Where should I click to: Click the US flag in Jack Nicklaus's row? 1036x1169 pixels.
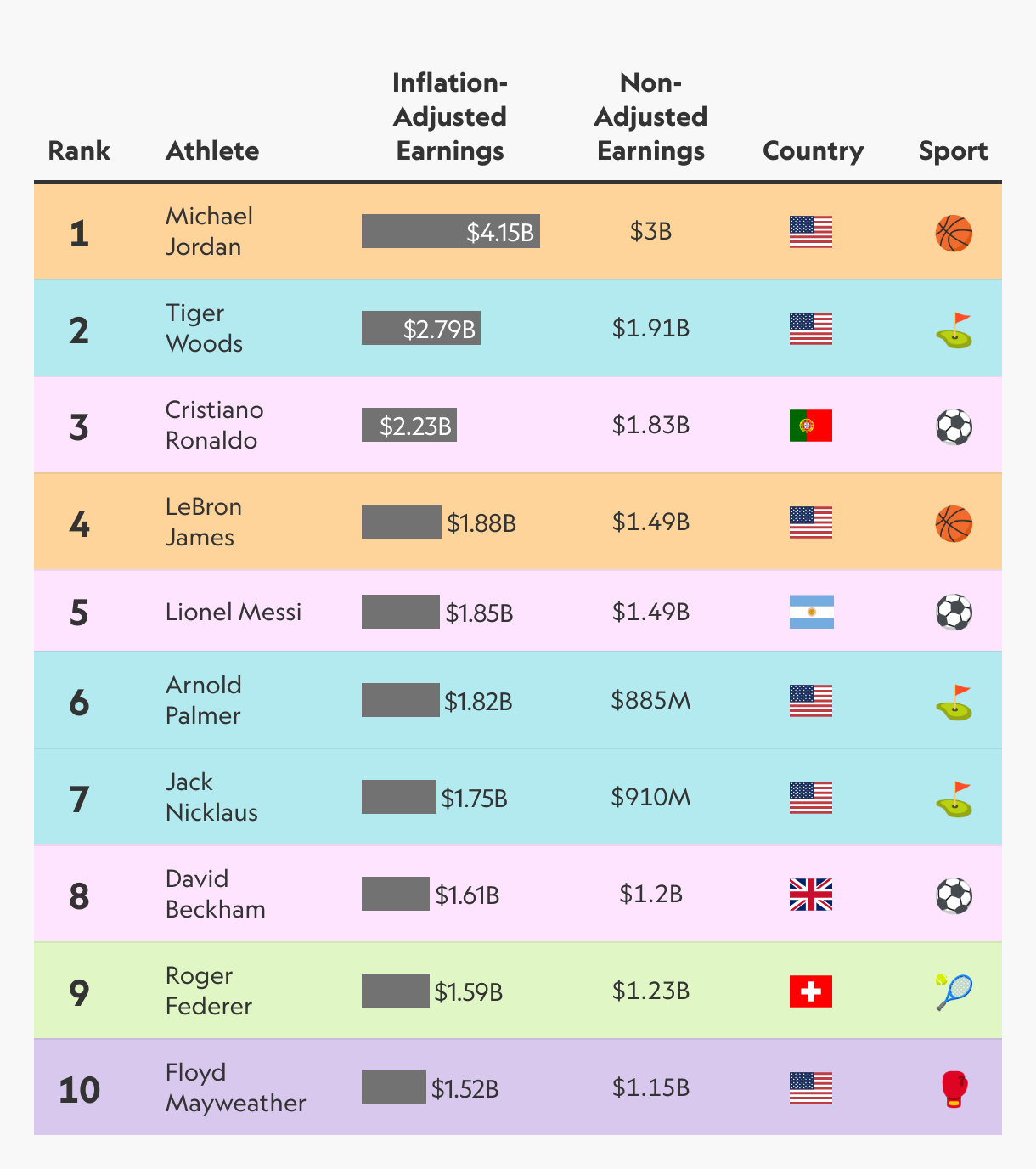point(811,798)
